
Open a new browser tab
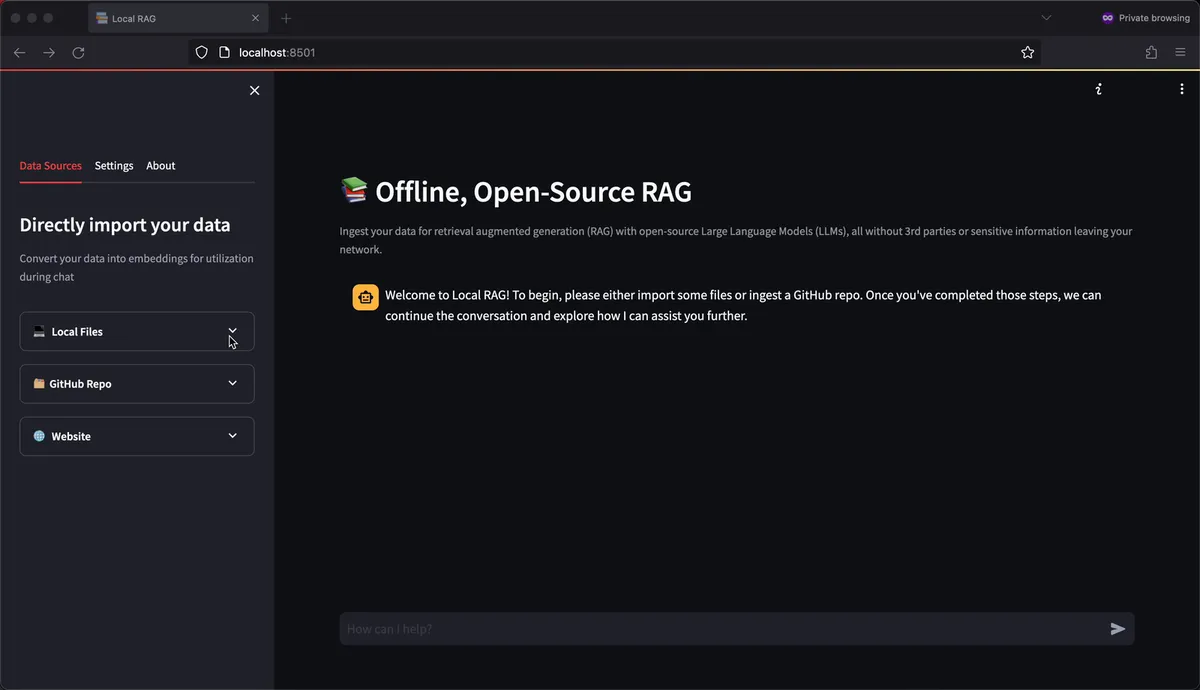coord(286,18)
